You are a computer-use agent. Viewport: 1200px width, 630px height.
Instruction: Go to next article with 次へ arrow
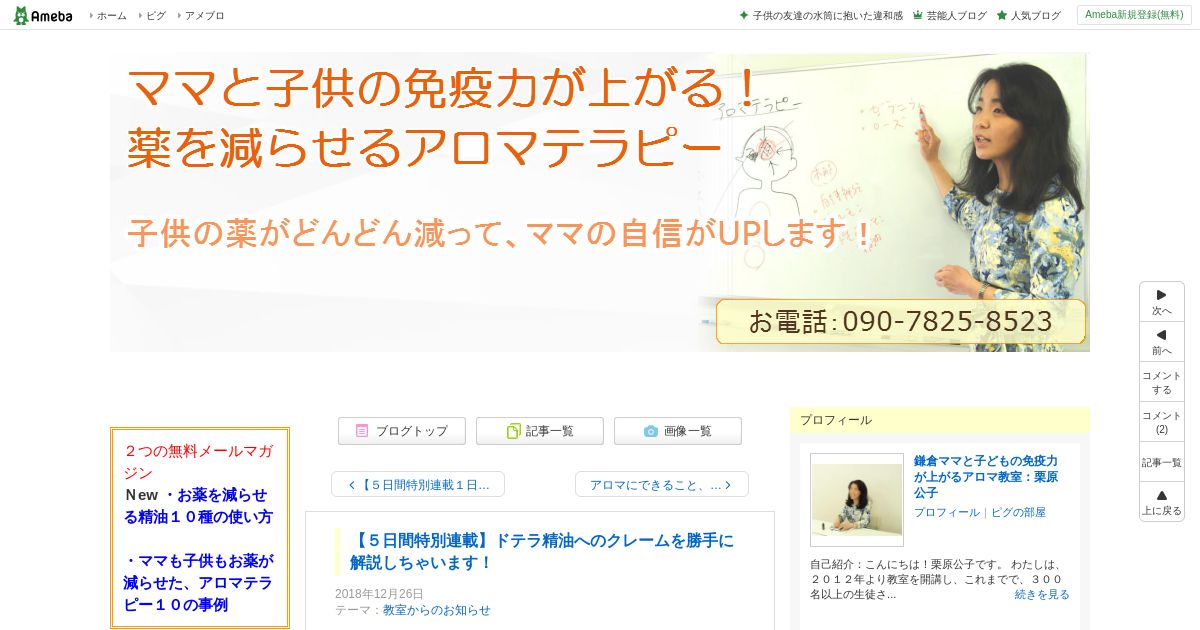pos(1162,302)
